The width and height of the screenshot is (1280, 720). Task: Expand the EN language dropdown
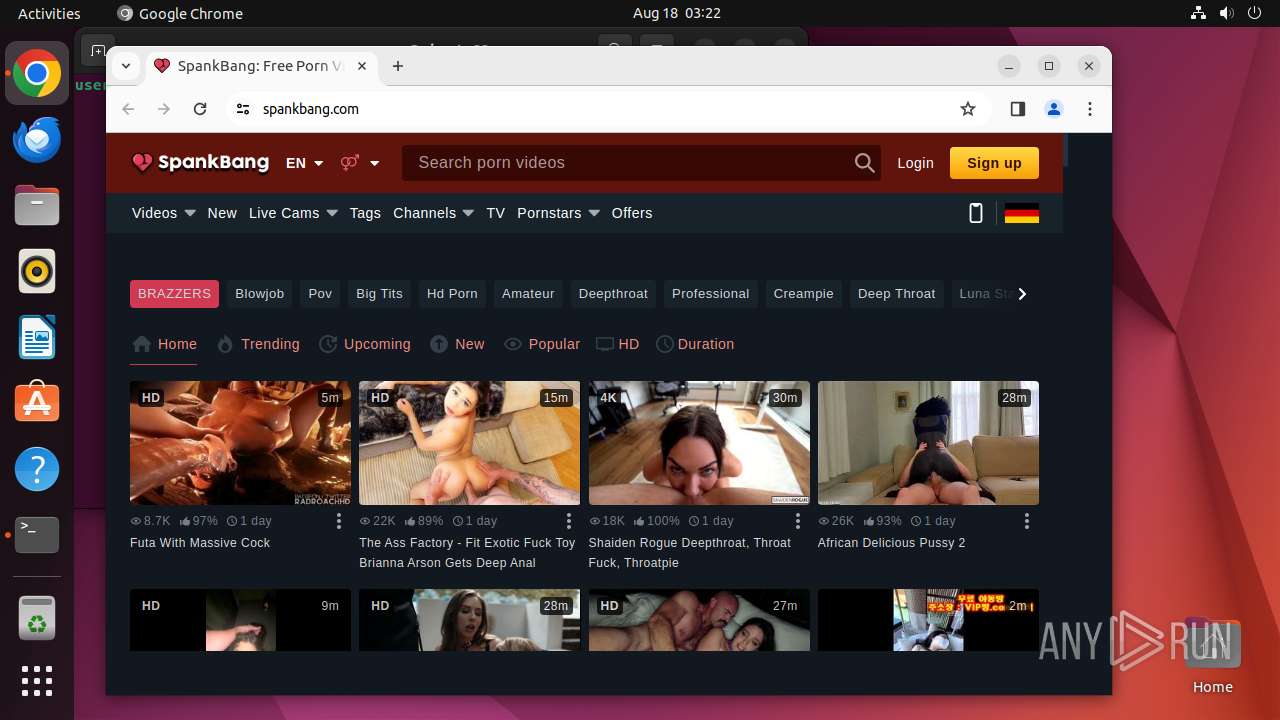304,163
